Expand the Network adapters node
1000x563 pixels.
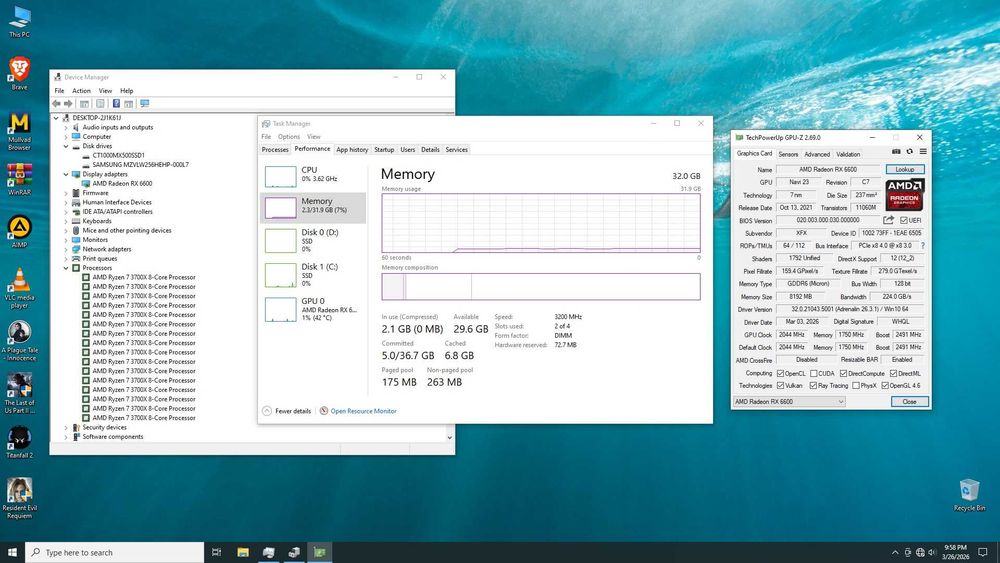[66, 249]
